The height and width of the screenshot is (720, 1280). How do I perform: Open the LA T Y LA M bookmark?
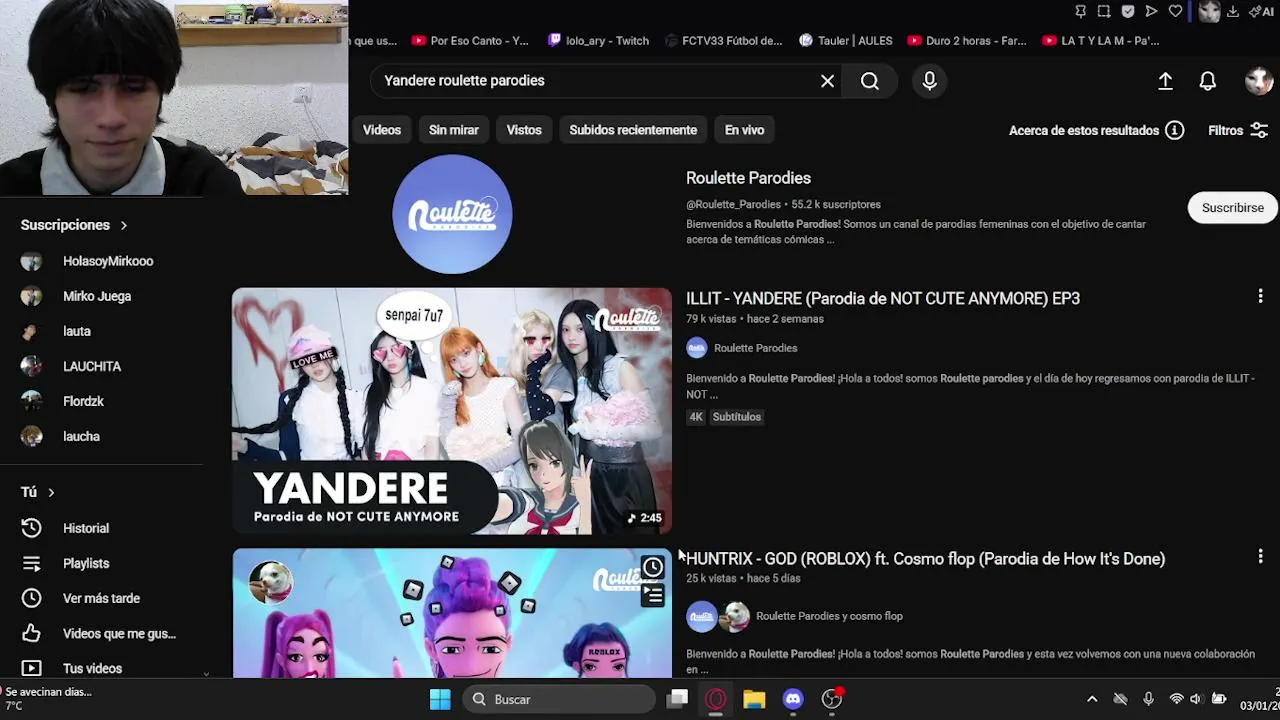pyautogui.click(x=1100, y=41)
